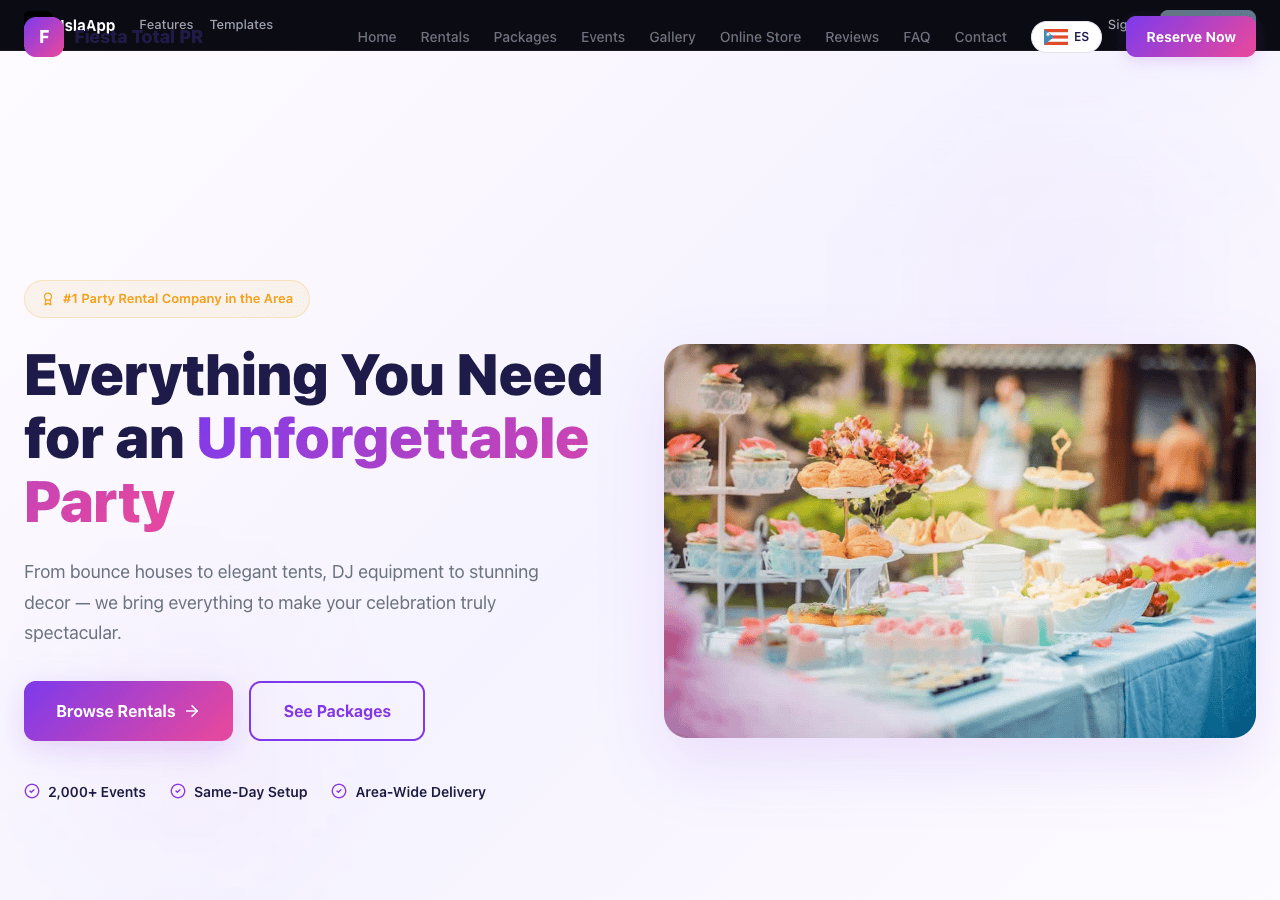Select Events in the navigation bar
The width and height of the screenshot is (1280, 900).
coord(603,37)
